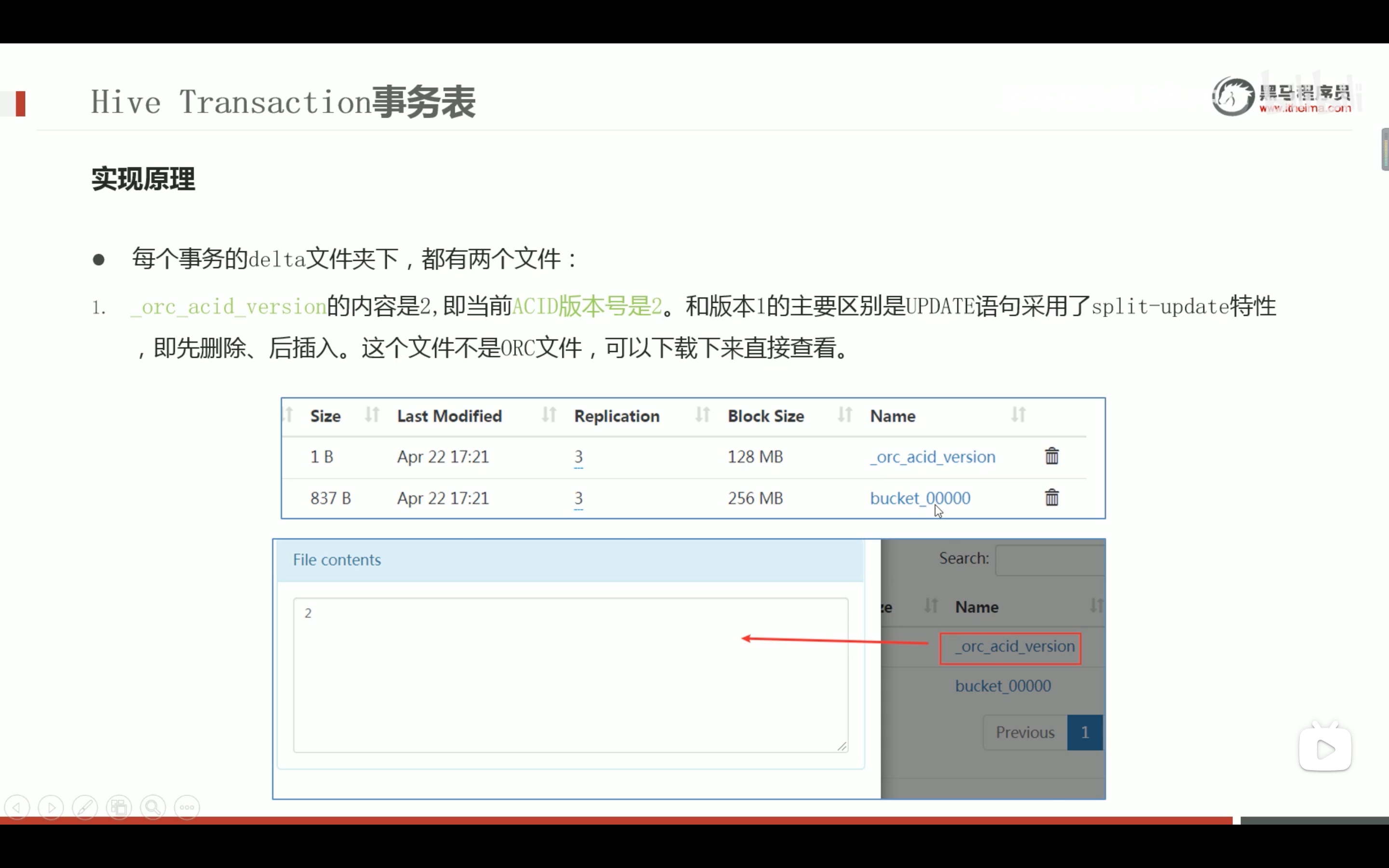Open more slideshow options (three dots)

pos(187,808)
